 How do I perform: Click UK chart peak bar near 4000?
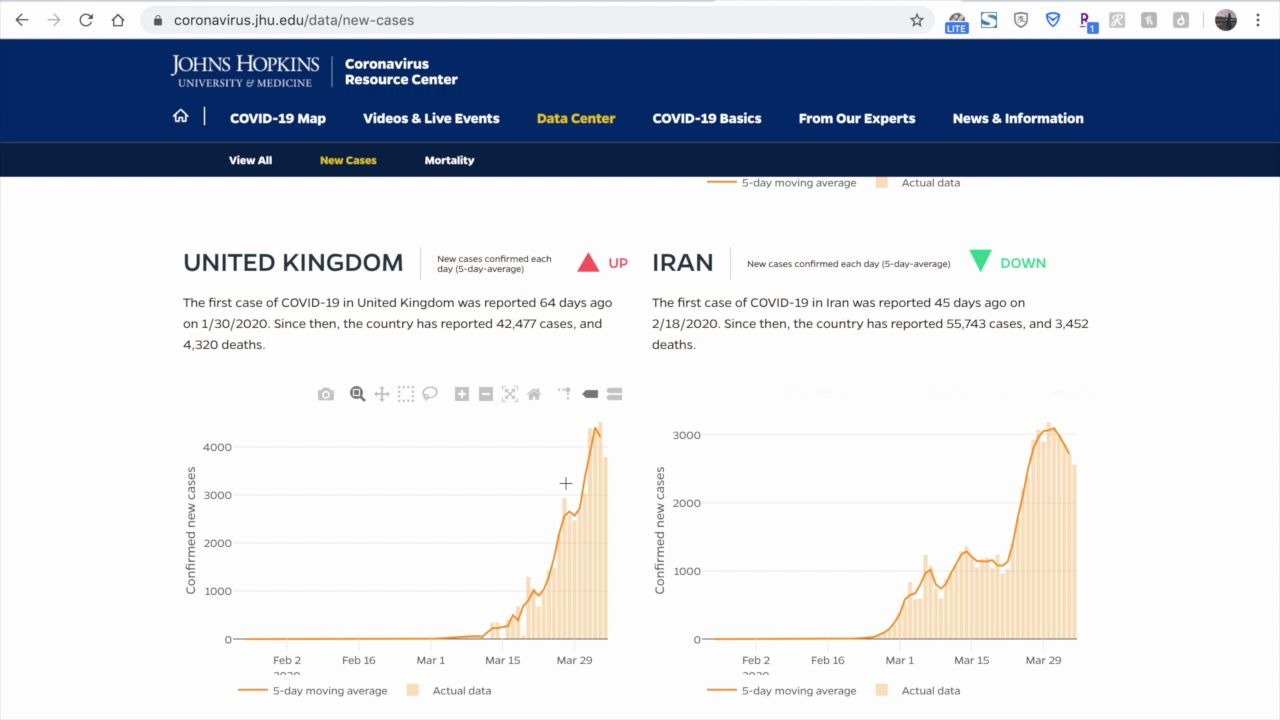tap(599, 530)
